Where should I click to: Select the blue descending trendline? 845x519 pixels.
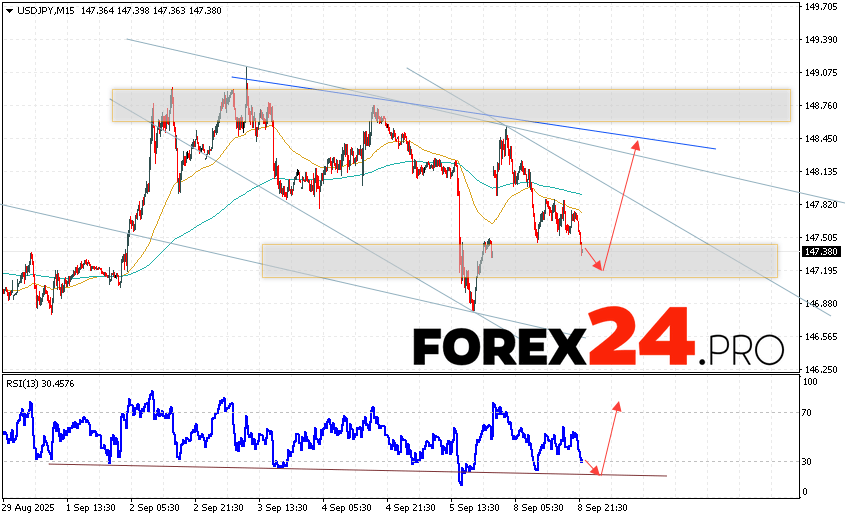tap(470, 112)
